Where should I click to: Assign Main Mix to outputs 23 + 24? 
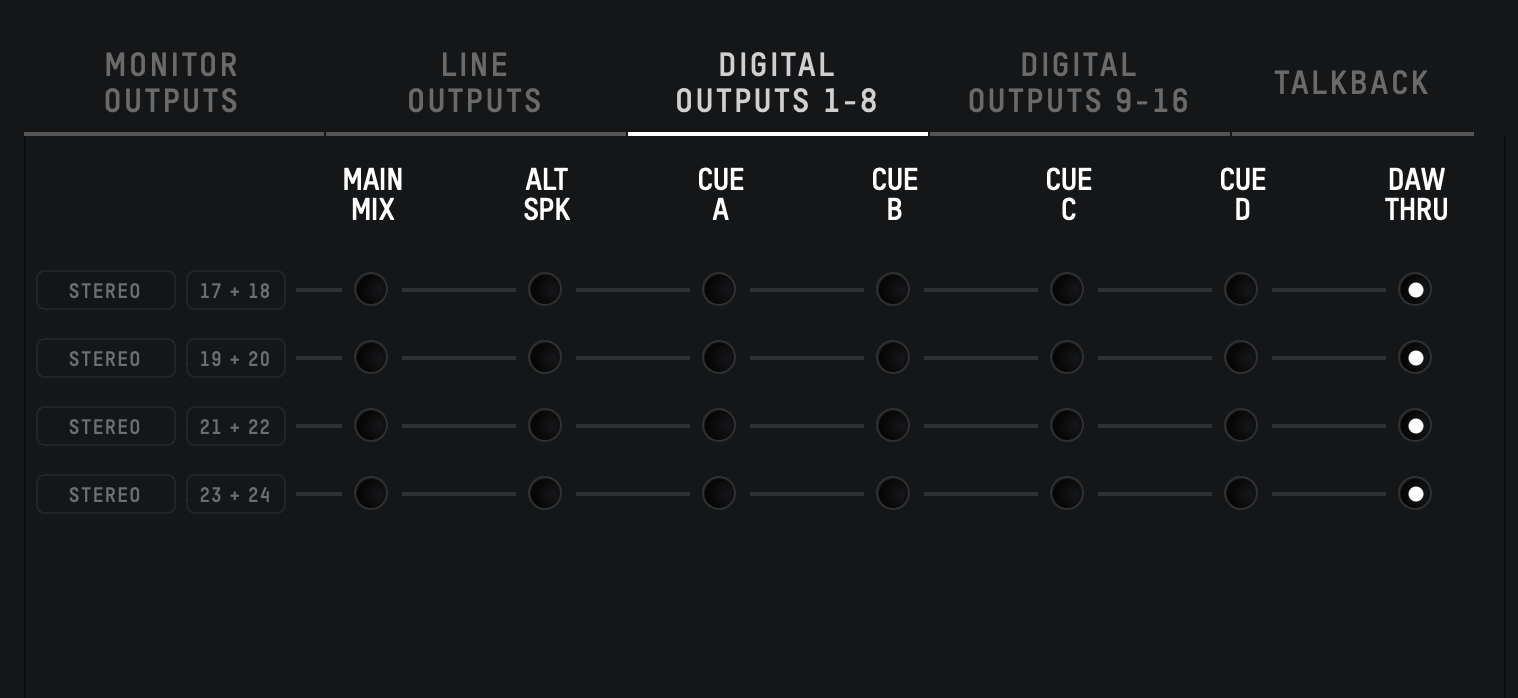tap(371, 494)
